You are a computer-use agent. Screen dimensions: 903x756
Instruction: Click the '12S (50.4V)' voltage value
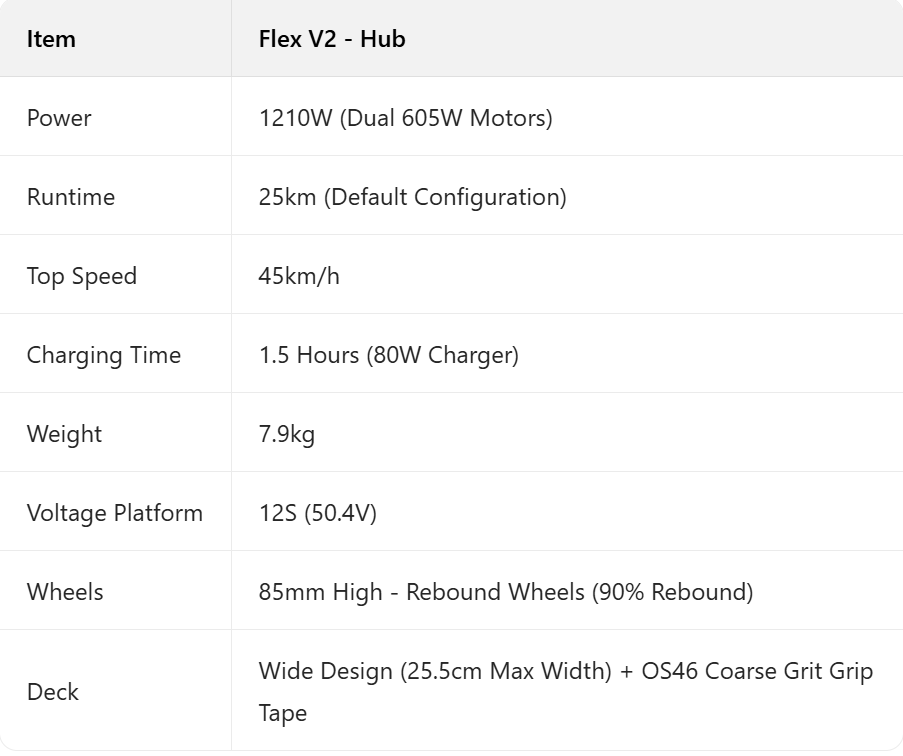(x=317, y=513)
